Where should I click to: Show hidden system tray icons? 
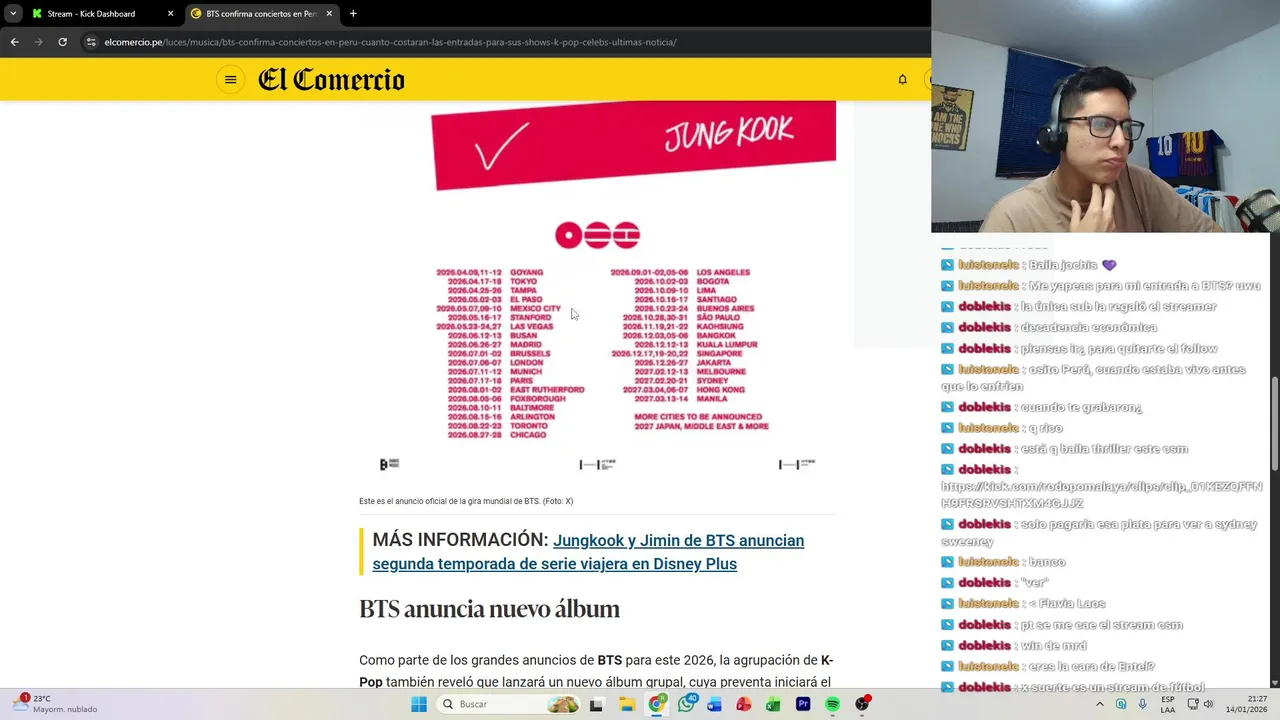pos(1099,704)
